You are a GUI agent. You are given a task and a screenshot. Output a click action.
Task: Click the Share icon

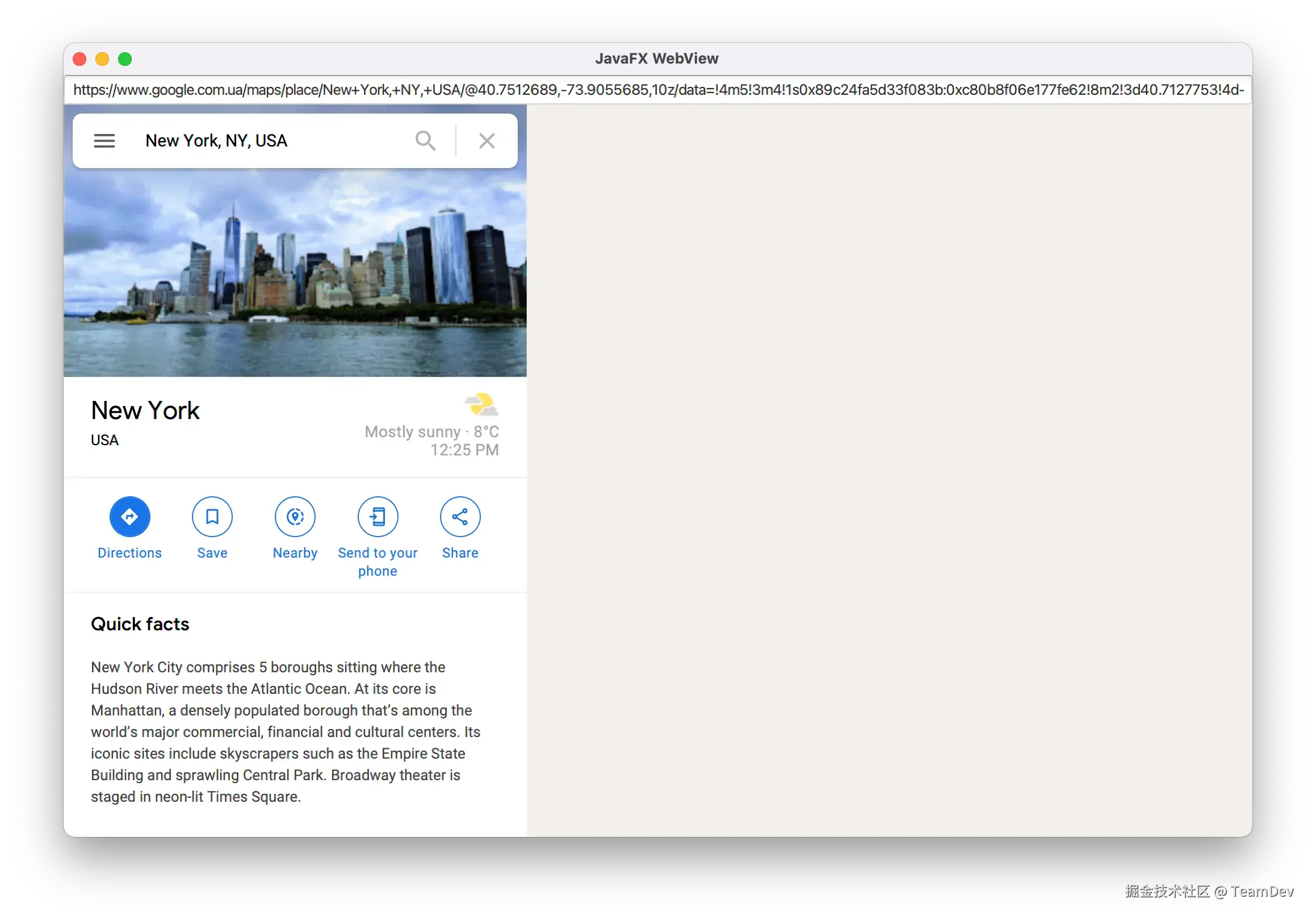tap(460, 516)
